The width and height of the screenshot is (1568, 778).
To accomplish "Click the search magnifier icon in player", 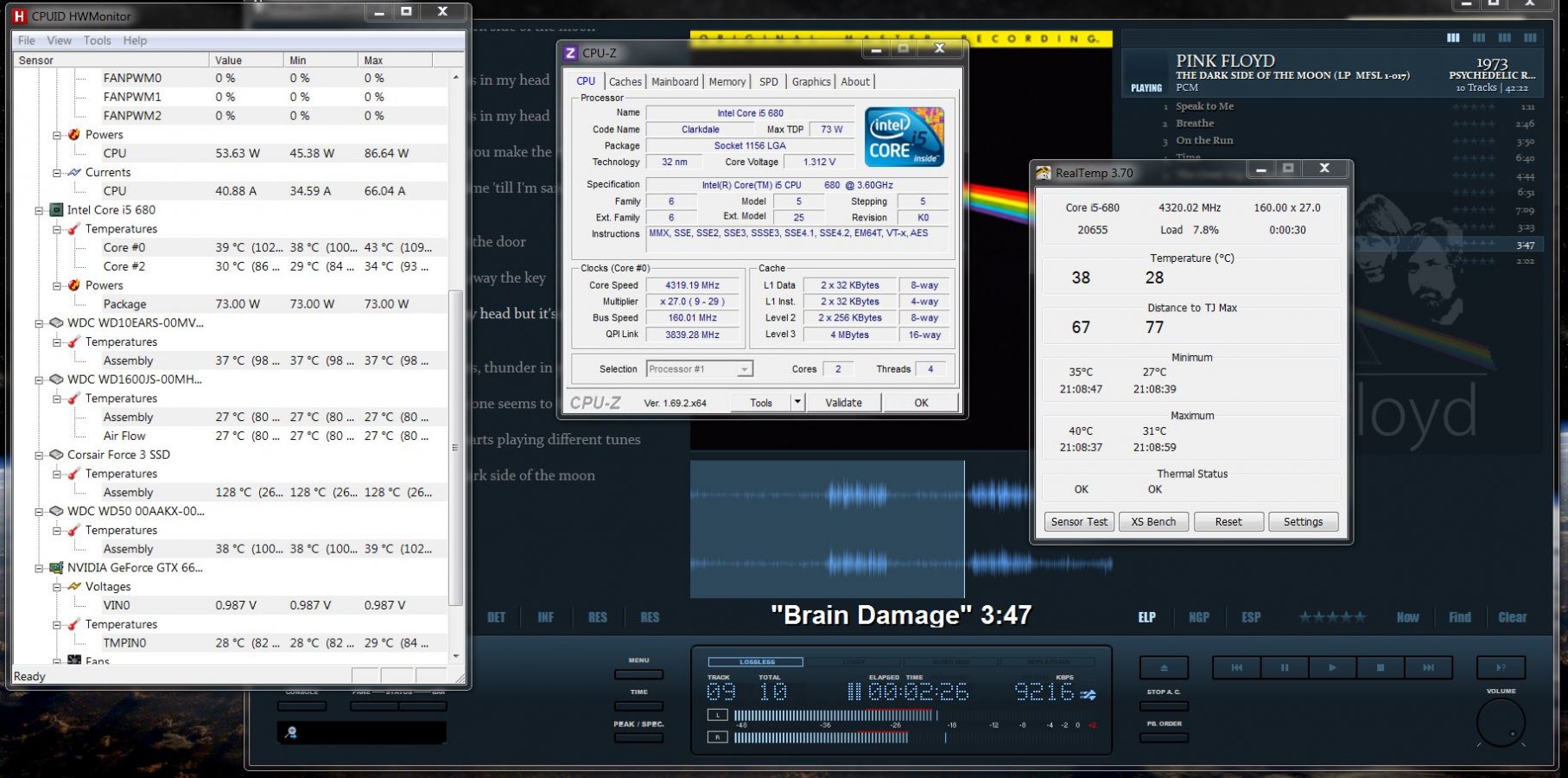I will pyautogui.click(x=291, y=732).
